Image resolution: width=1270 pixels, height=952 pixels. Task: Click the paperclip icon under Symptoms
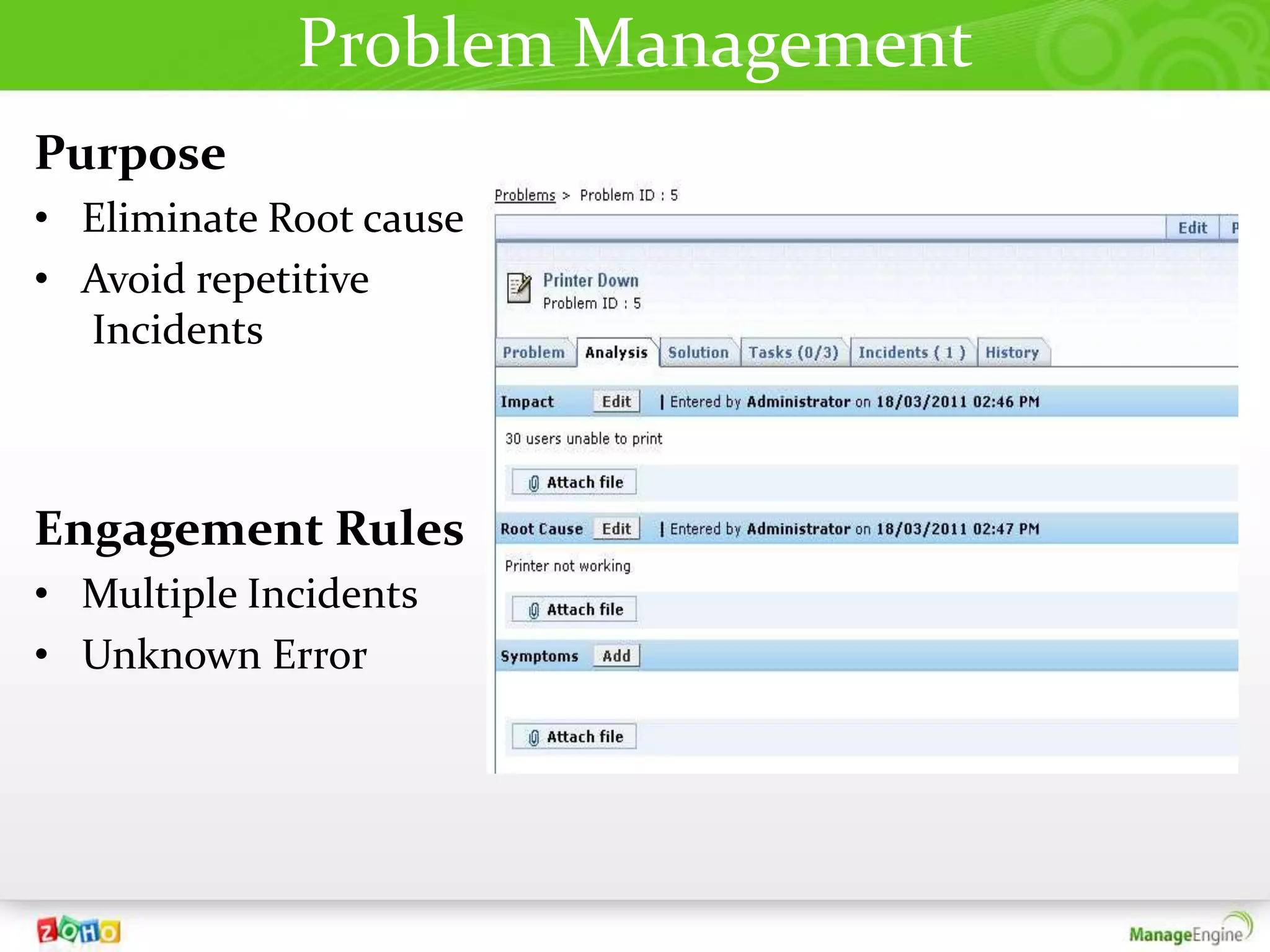click(533, 738)
